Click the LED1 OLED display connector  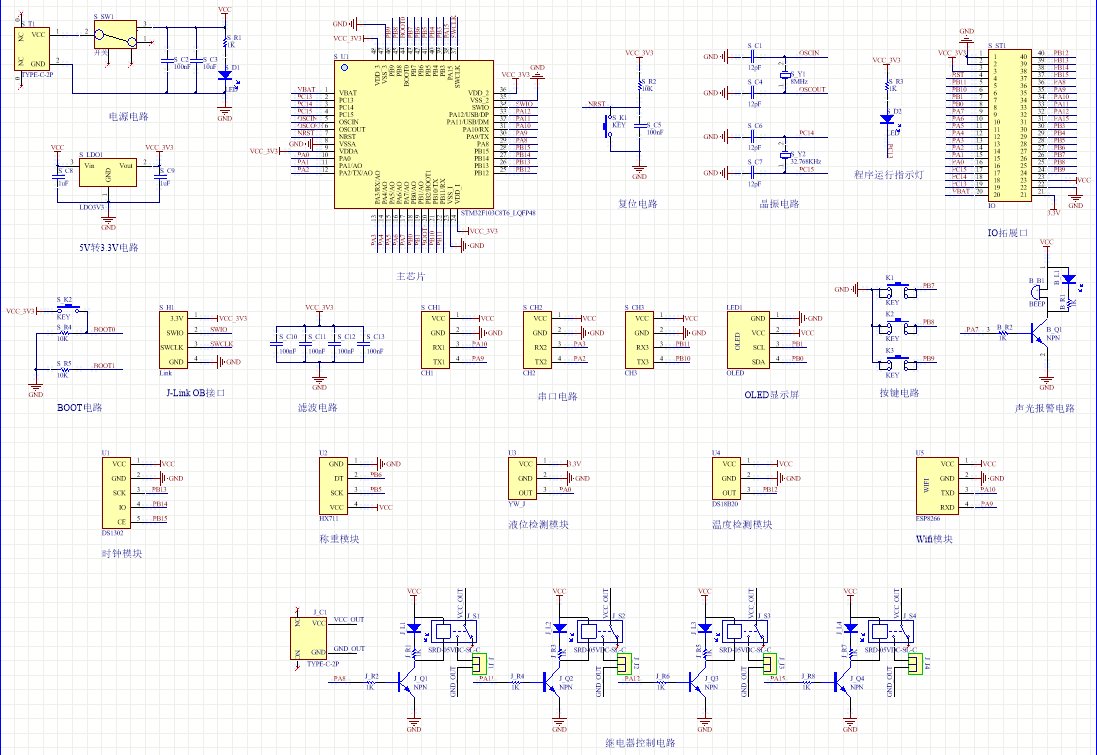[x=749, y=339]
